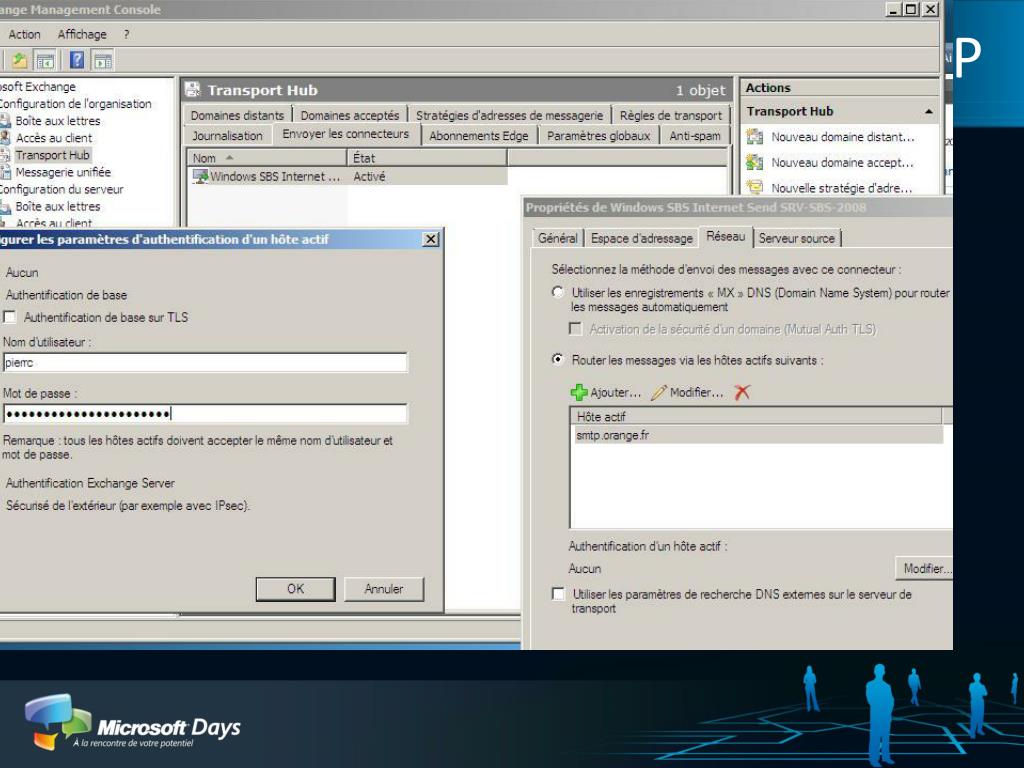The width and height of the screenshot is (1024, 768).
Task: Click the Boîte aux lettres icon under organisation
Action: tap(5, 121)
